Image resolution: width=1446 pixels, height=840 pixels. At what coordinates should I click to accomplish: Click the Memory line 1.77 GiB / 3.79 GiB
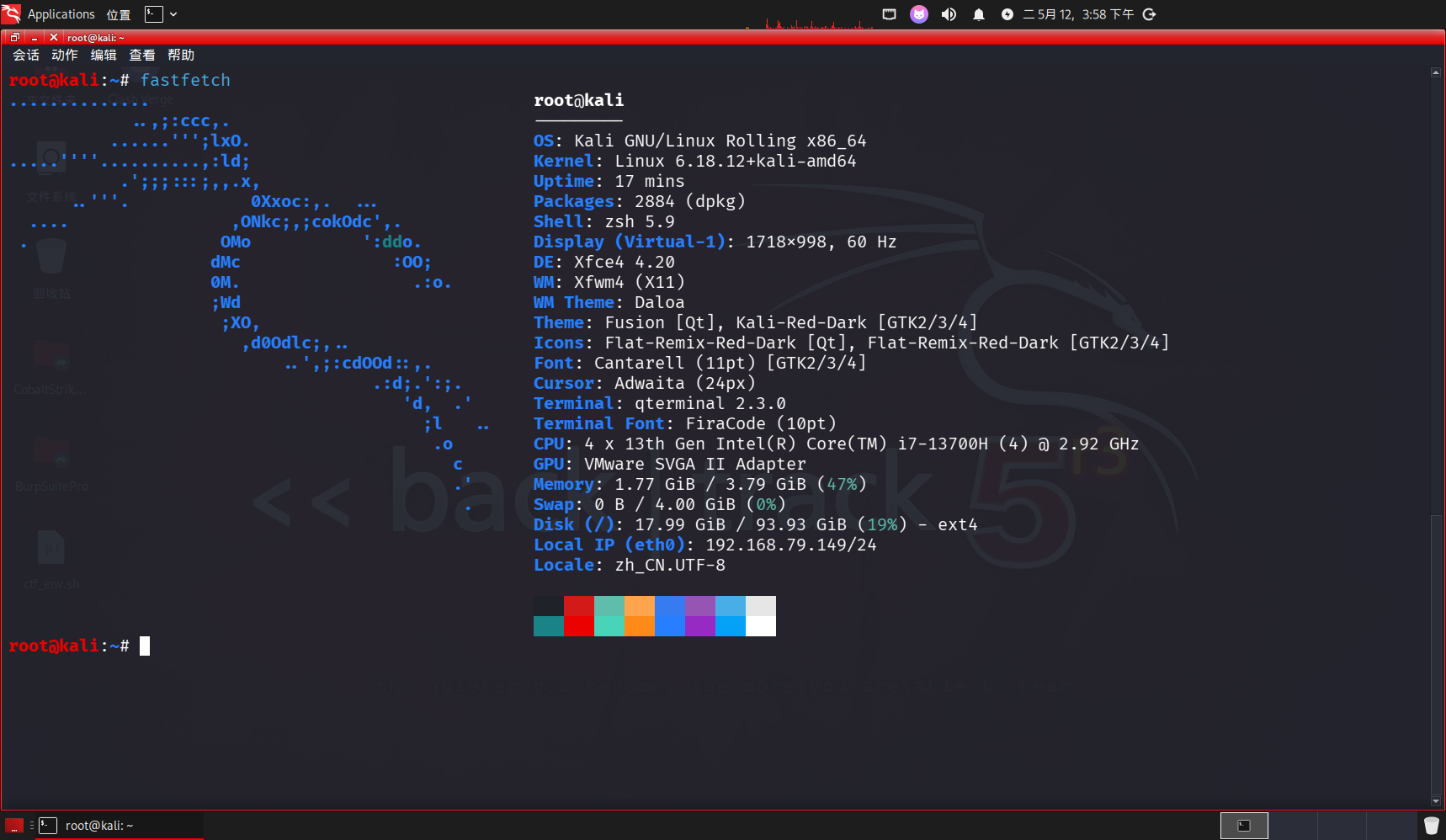point(700,484)
